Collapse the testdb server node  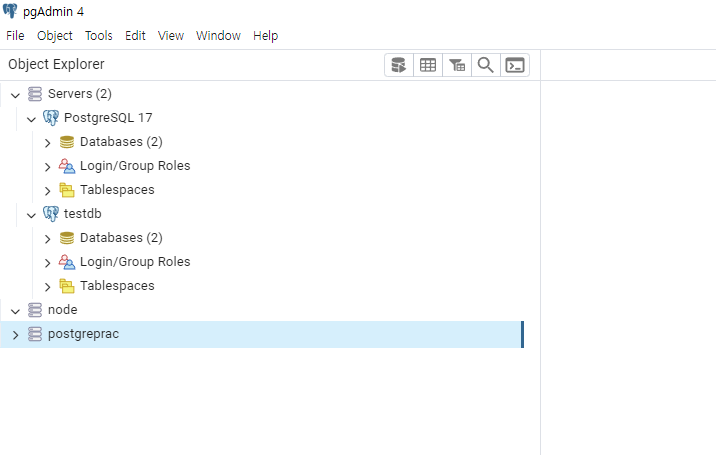(x=31, y=216)
